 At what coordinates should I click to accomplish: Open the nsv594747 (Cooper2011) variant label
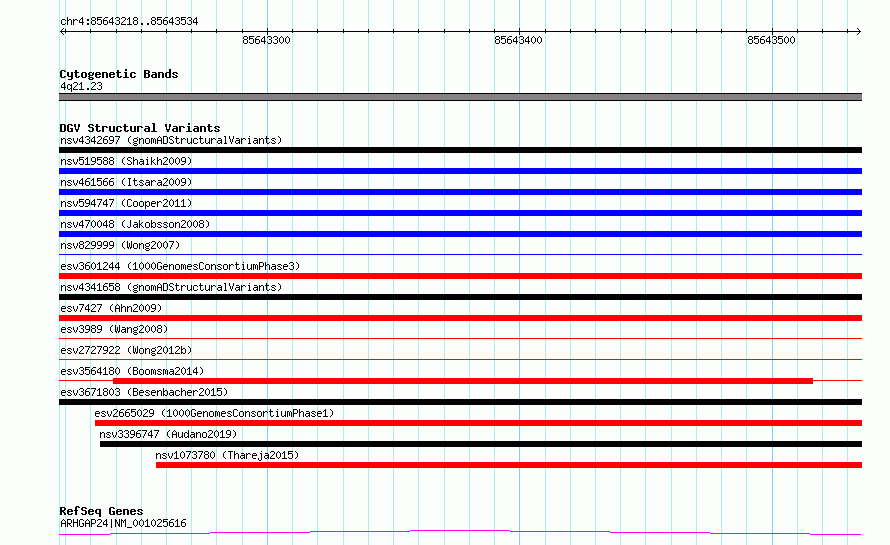126,203
